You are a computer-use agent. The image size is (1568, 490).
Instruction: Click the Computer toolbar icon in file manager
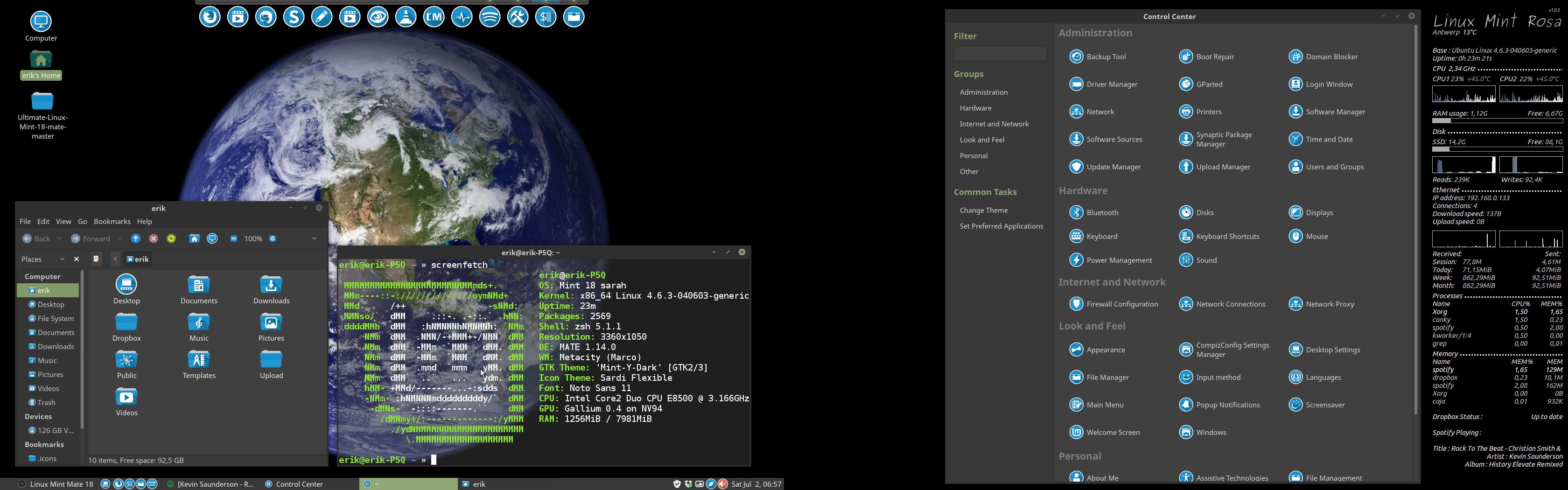click(x=212, y=238)
